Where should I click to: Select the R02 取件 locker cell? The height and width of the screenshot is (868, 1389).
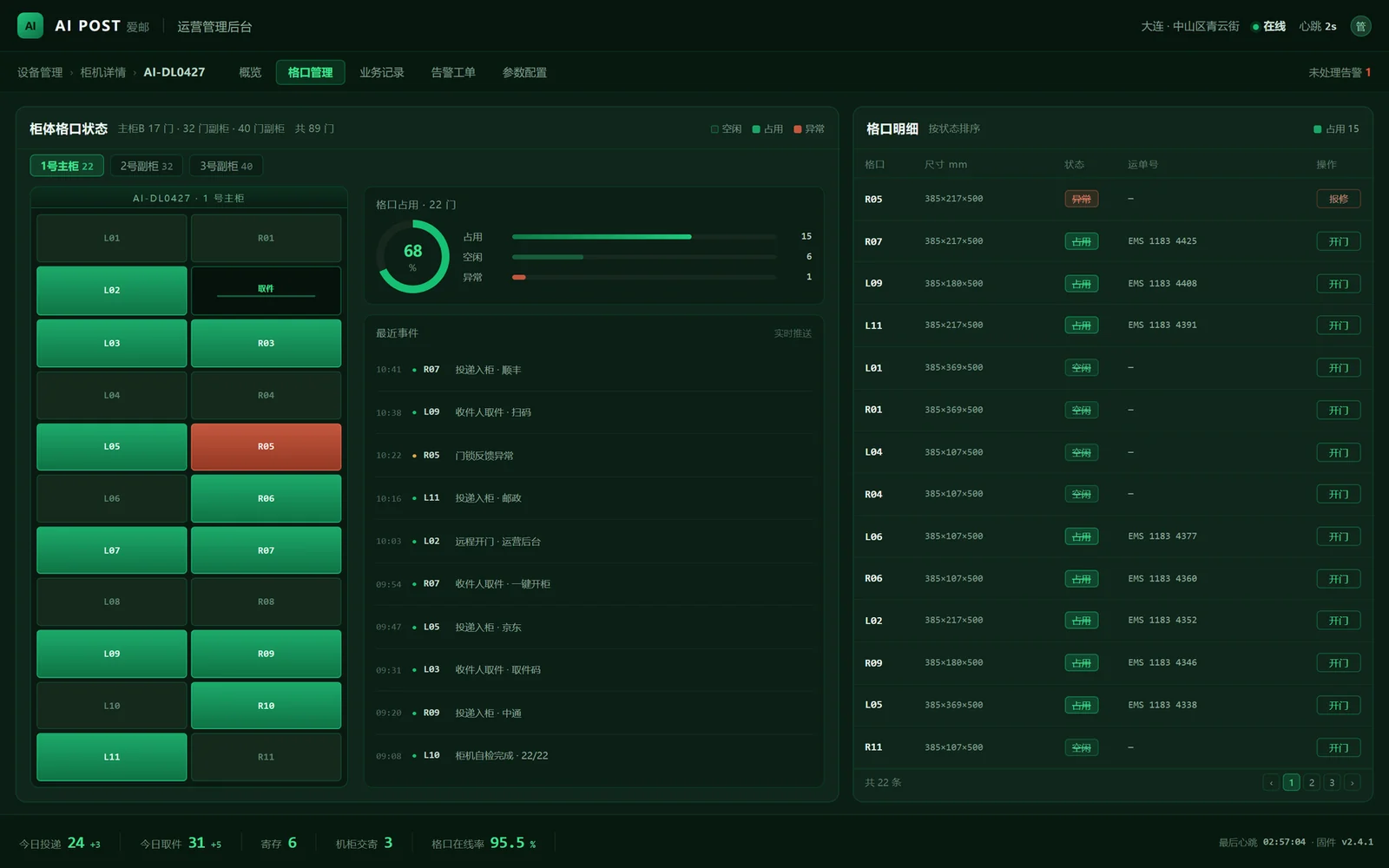pyautogui.click(x=266, y=290)
